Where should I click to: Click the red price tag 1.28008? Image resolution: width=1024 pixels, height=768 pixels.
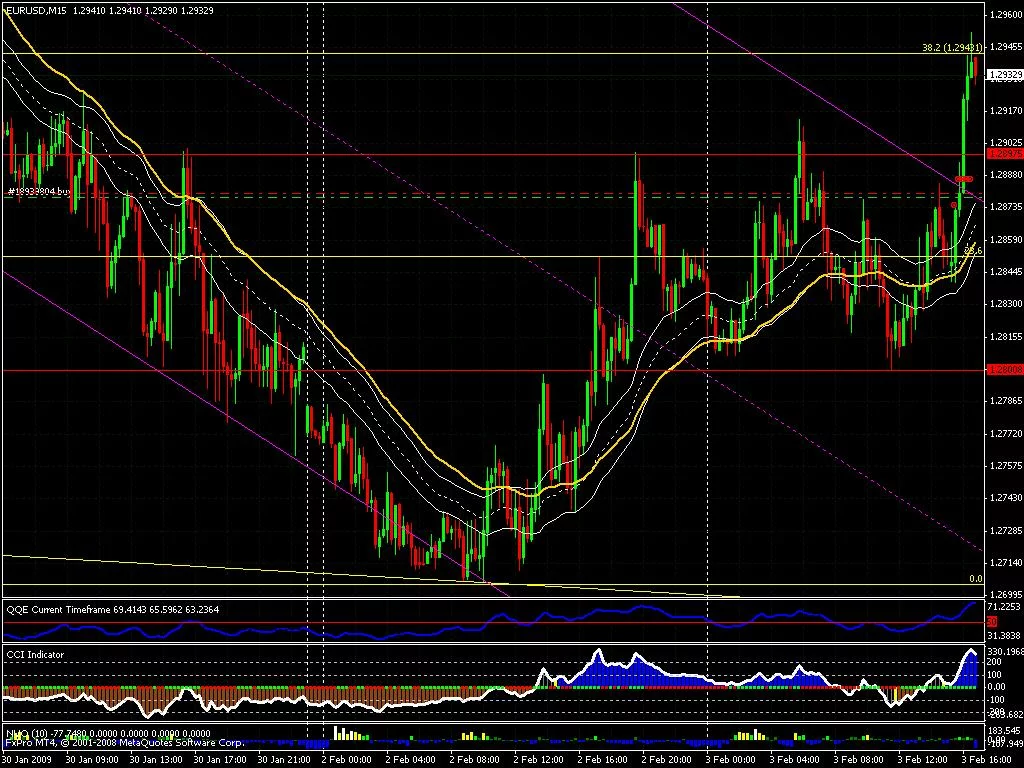(1006, 370)
